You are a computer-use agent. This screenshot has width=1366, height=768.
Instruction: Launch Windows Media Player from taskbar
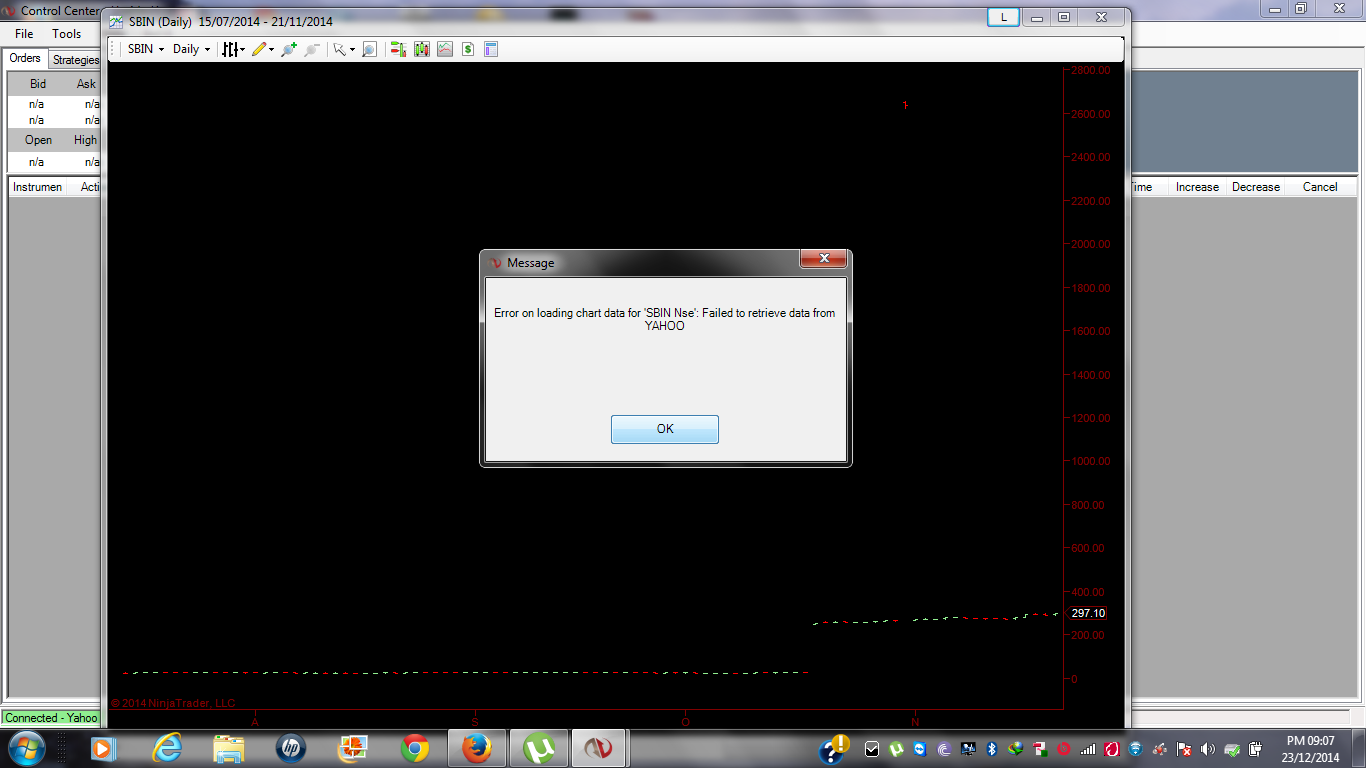tap(102, 748)
